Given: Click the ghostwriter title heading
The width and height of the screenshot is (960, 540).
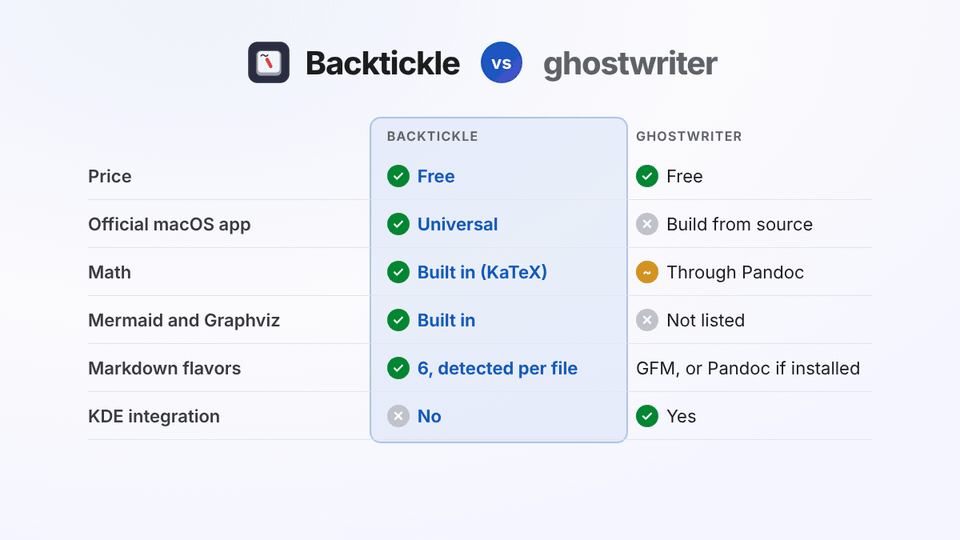Looking at the screenshot, I should (x=630, y=64).
